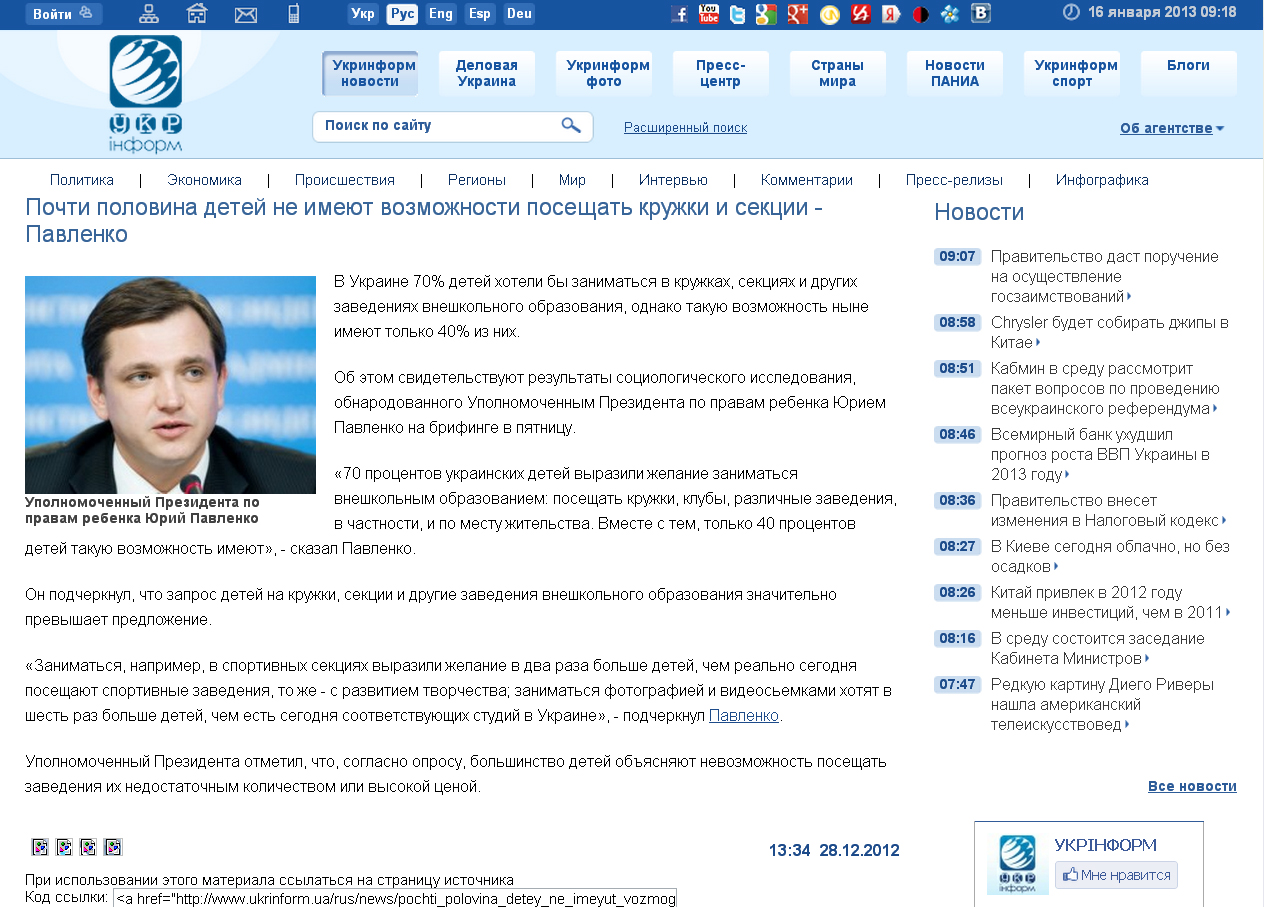Click the red square social icon
1264x907 pixels.
coord(861,14)
